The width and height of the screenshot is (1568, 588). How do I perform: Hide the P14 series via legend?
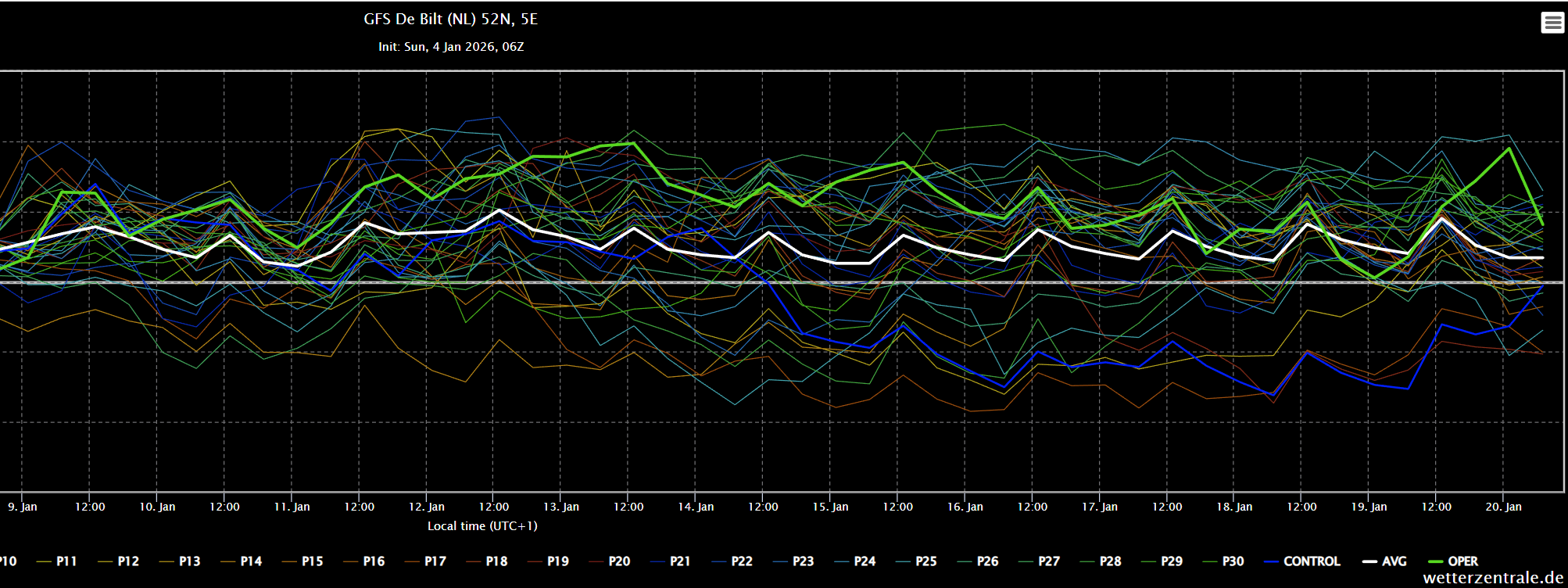(x=241, y=561)
